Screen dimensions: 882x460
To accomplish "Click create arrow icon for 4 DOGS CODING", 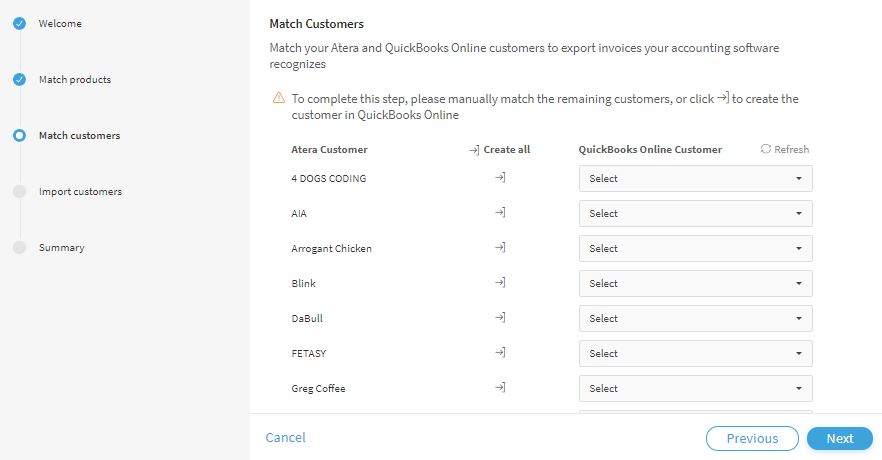I will (500, 178).
